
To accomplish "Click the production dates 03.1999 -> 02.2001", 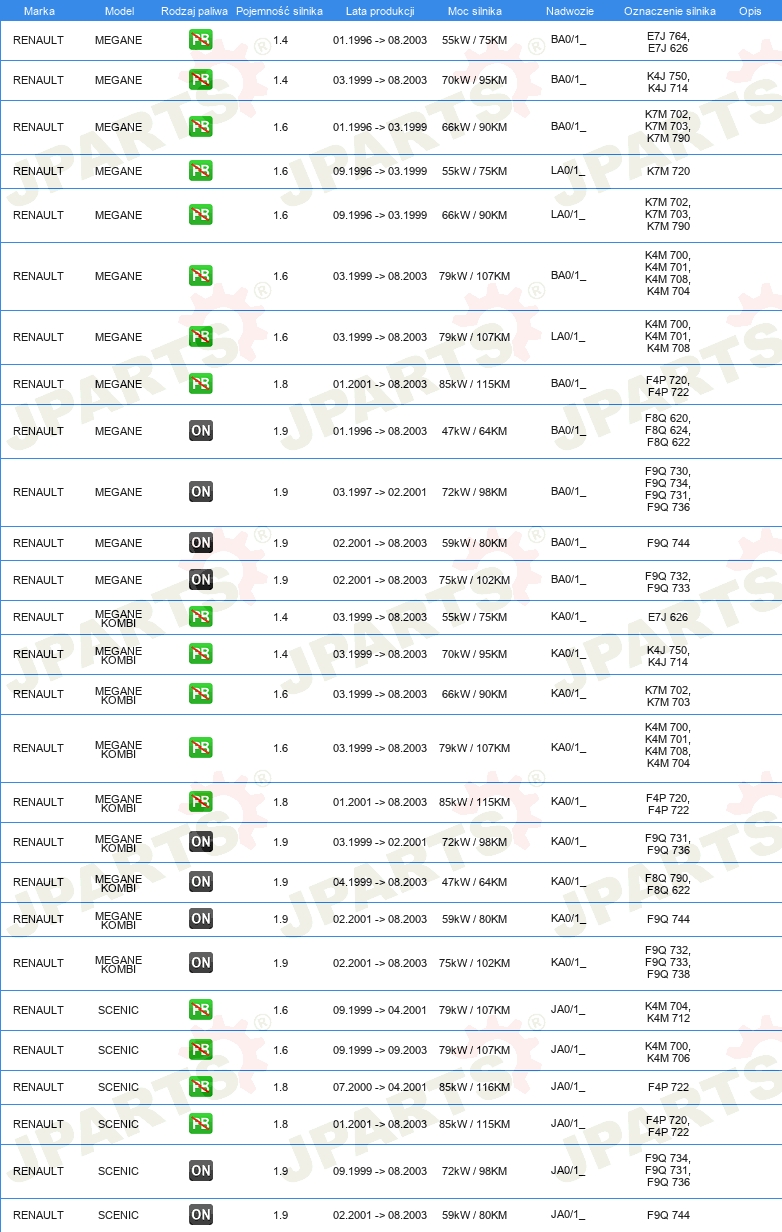I will (380, 842).
